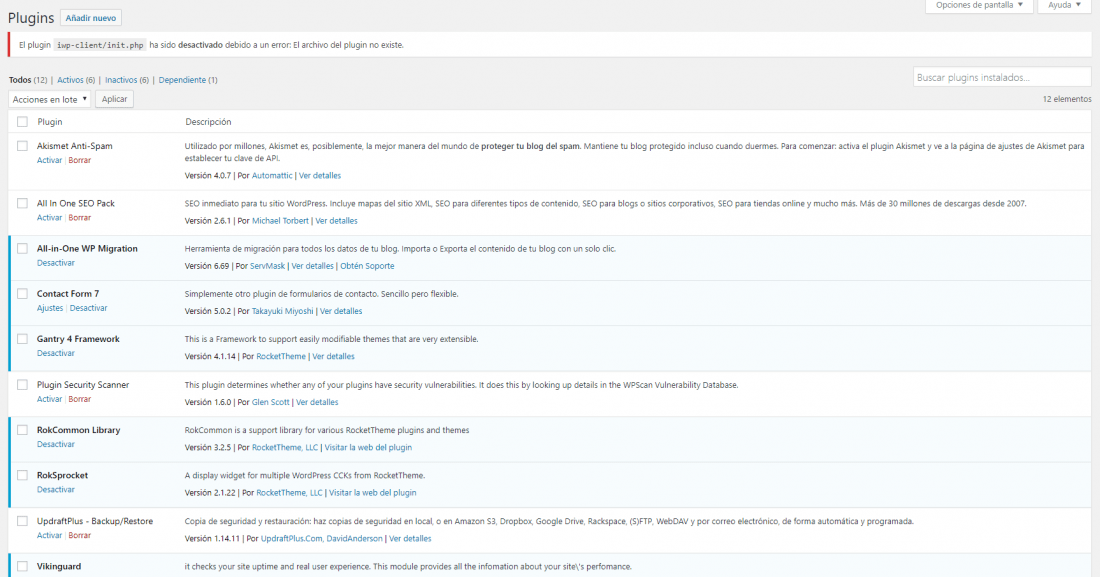This screenshot has height=577, width=1100.
Task: Deactivate Contact Form 7
Action: pyautogui.click(x=88, y=308)
